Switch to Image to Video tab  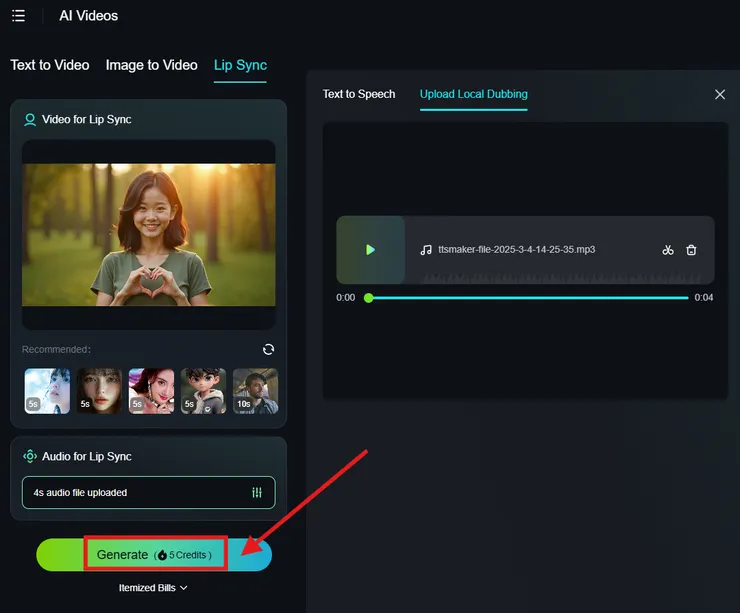tap(151, 65)
